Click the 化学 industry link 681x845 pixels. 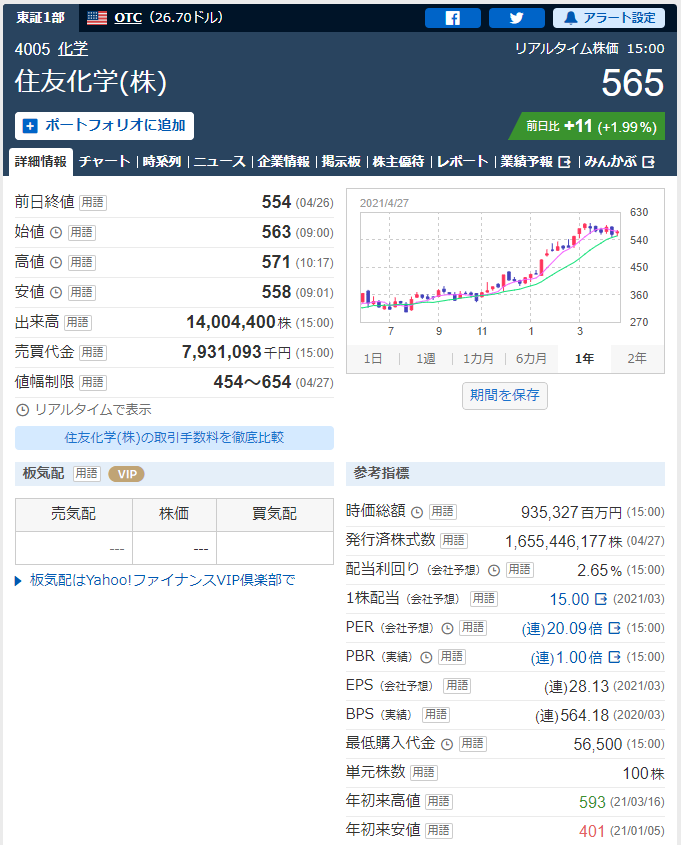[x=73, y=49]
